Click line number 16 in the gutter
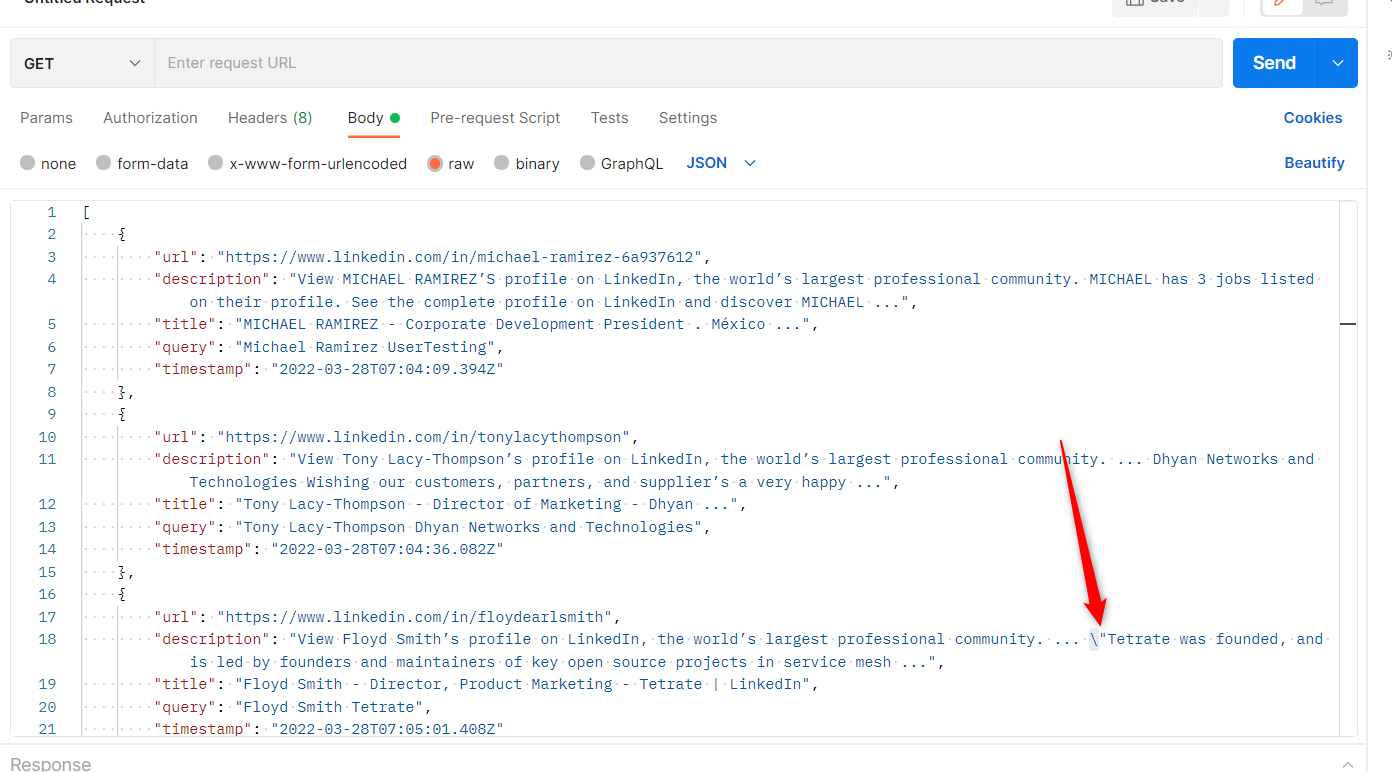Image resolution: width=1392 pixels, height=772 pixels. tap(47, 594)
